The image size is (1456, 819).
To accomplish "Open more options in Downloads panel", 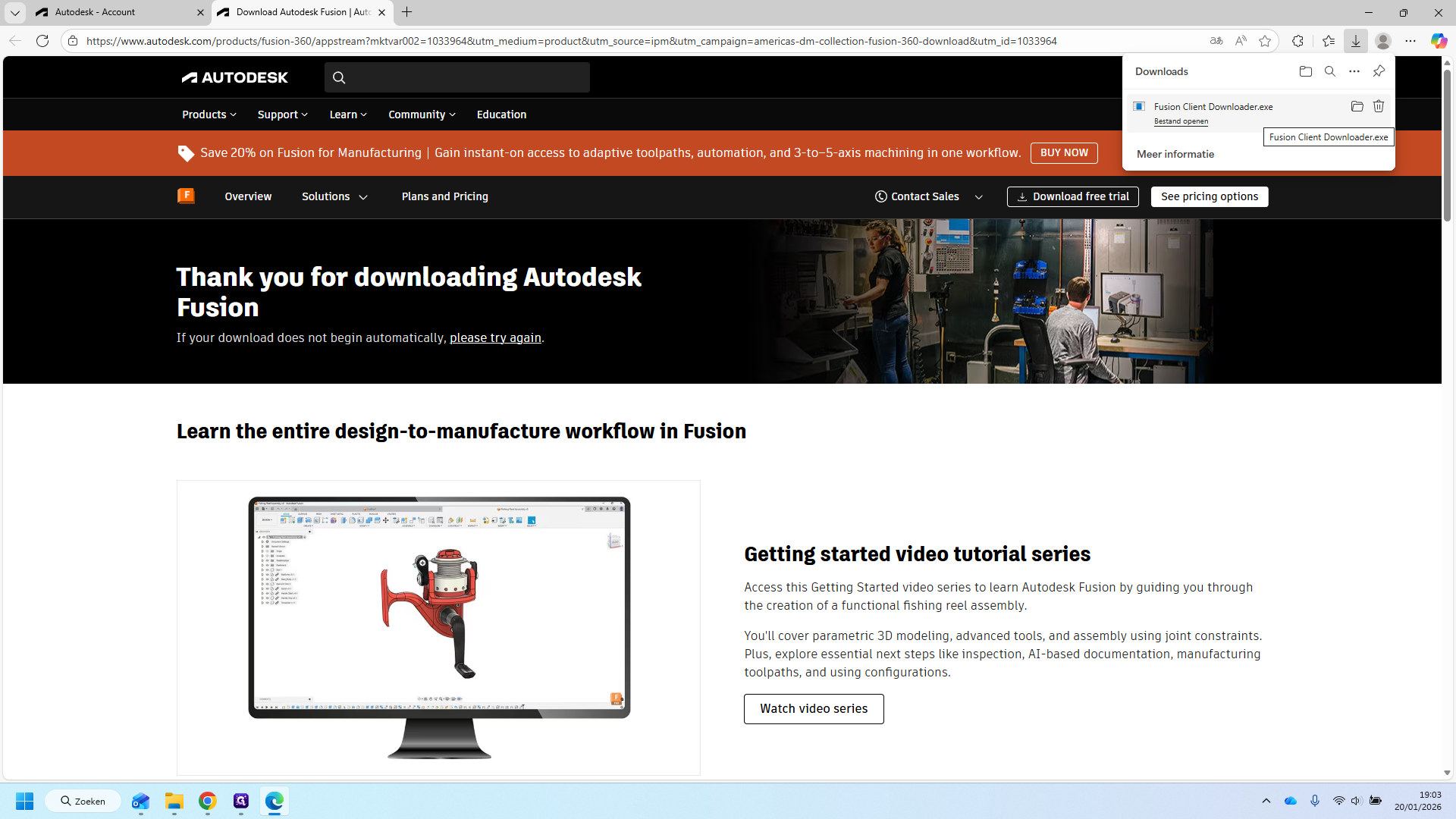I will coord(1354,71).
